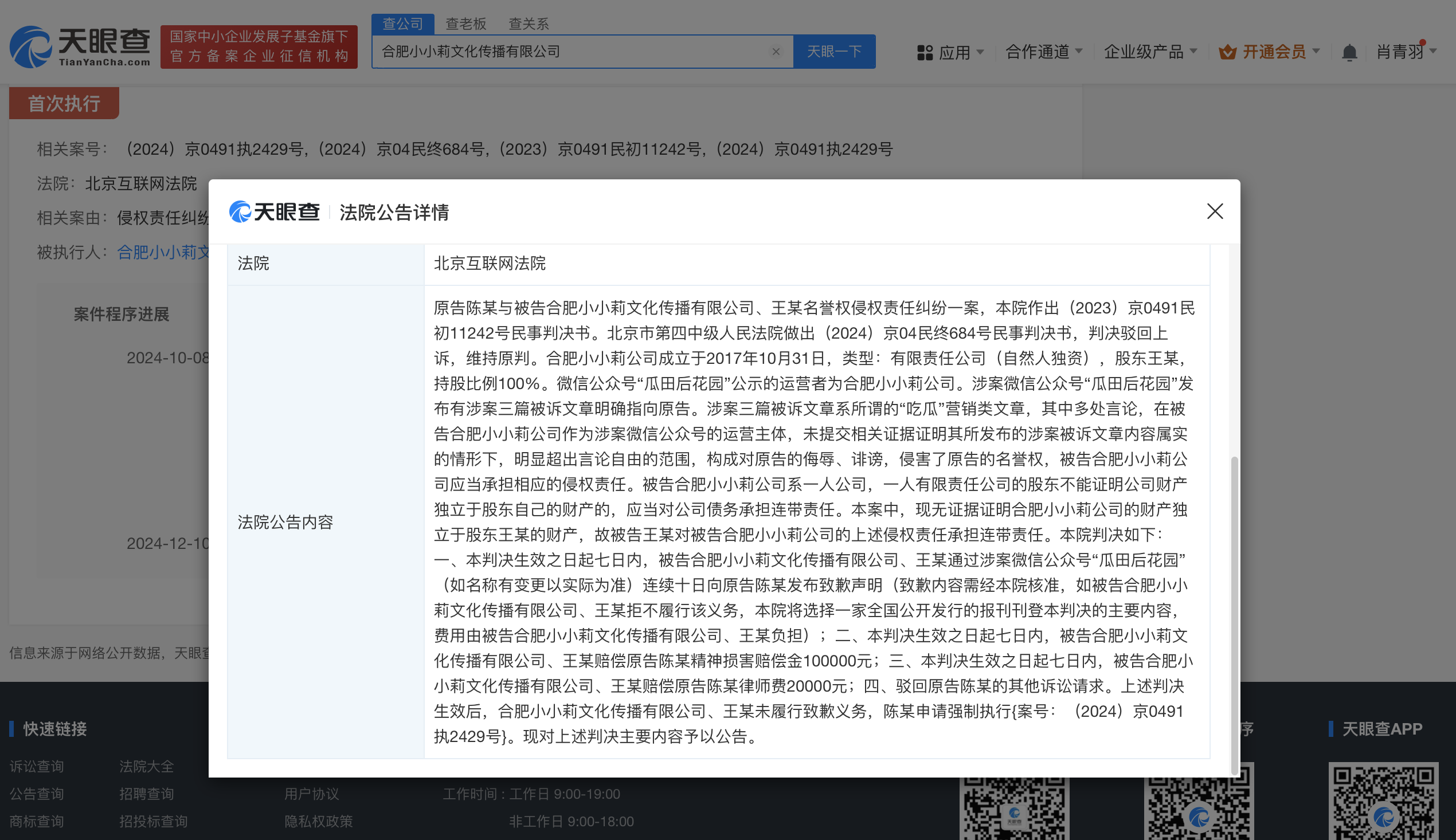Click the notification bell icon
Viewport: 1456px width, 840px height.
pyautogui.click(x=1349, y=53)
